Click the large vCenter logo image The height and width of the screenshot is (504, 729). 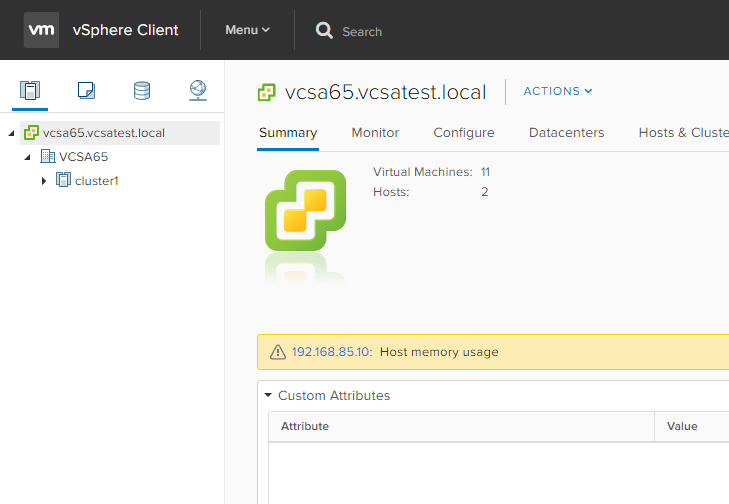(305, 210)
